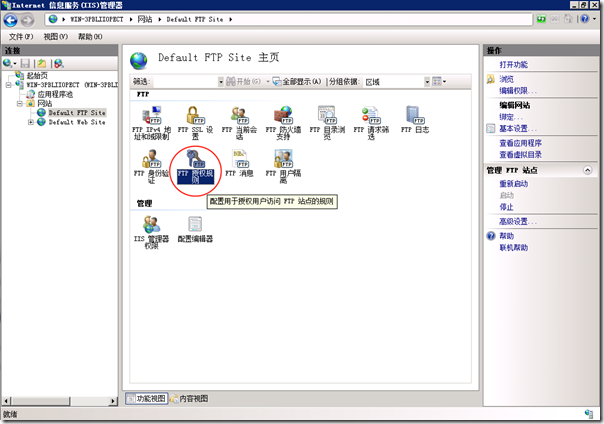The image size is (604, 424).
Task: Click 查看应用程序 link
Action: (520, 143)
